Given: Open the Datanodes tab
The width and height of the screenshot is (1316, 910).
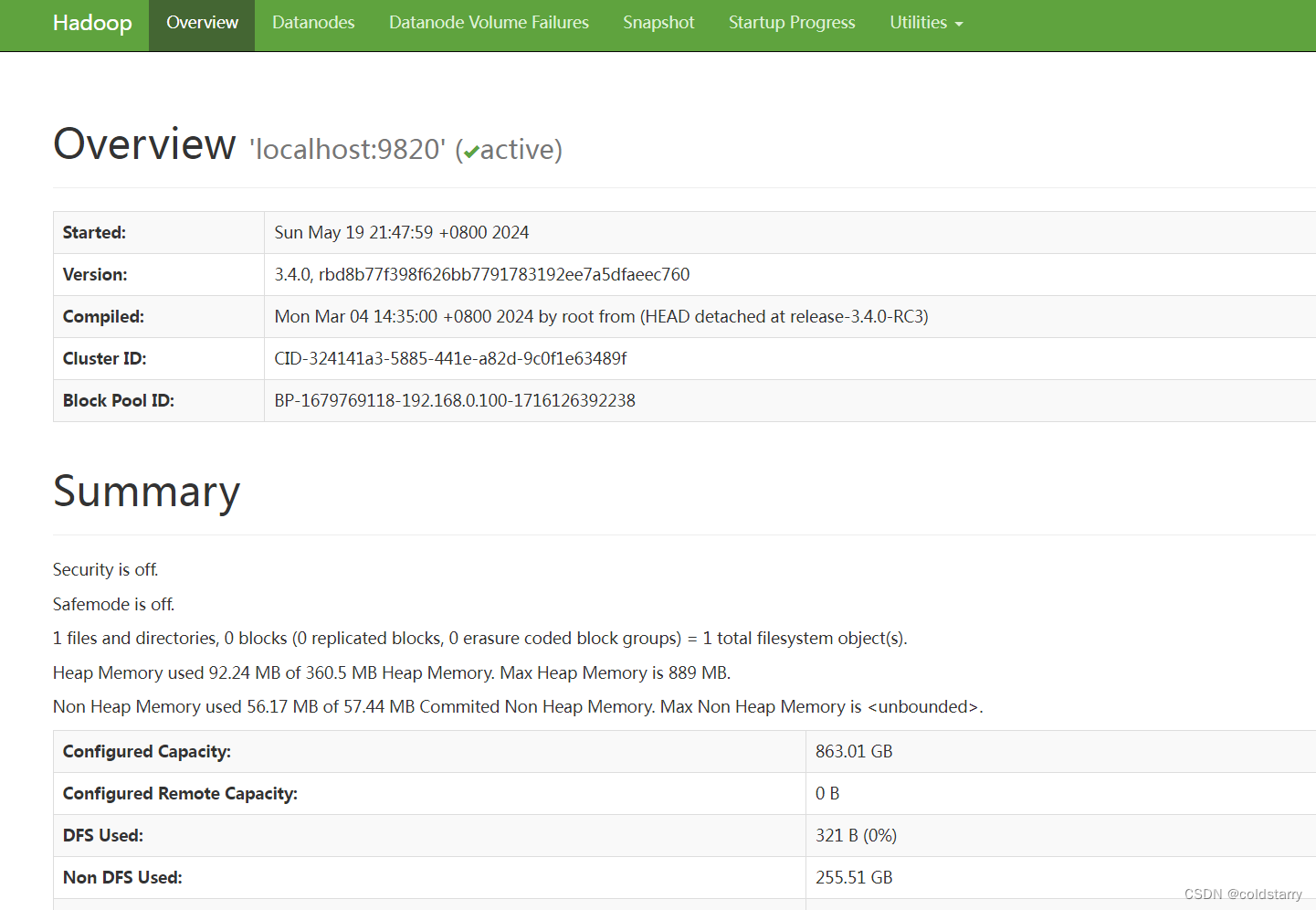Looking at the screenshot, I should click(x=313, y=23).
